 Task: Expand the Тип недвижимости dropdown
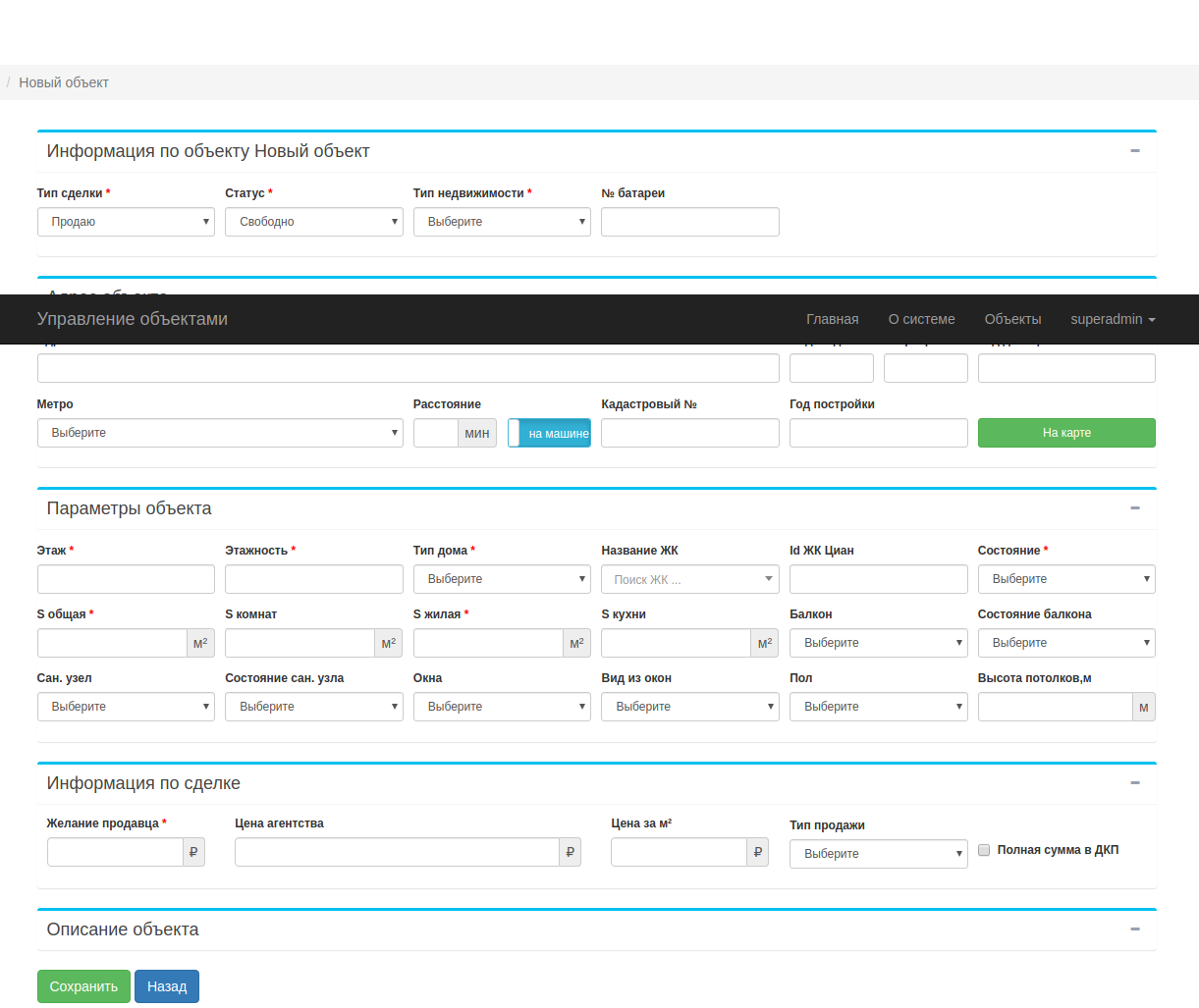click(x=501, y=222)
